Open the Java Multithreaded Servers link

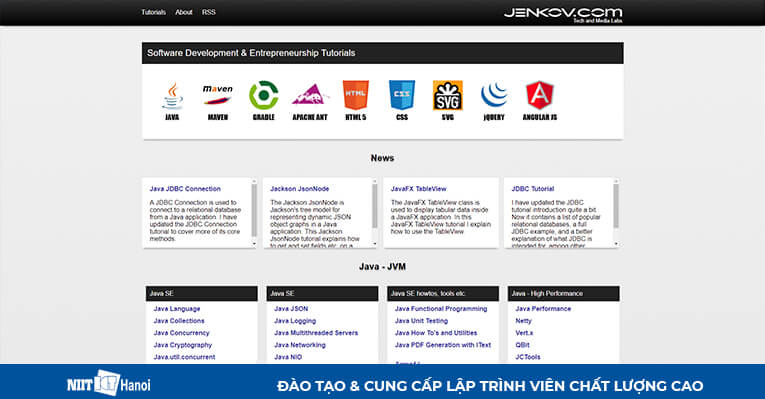pos(316,333)
